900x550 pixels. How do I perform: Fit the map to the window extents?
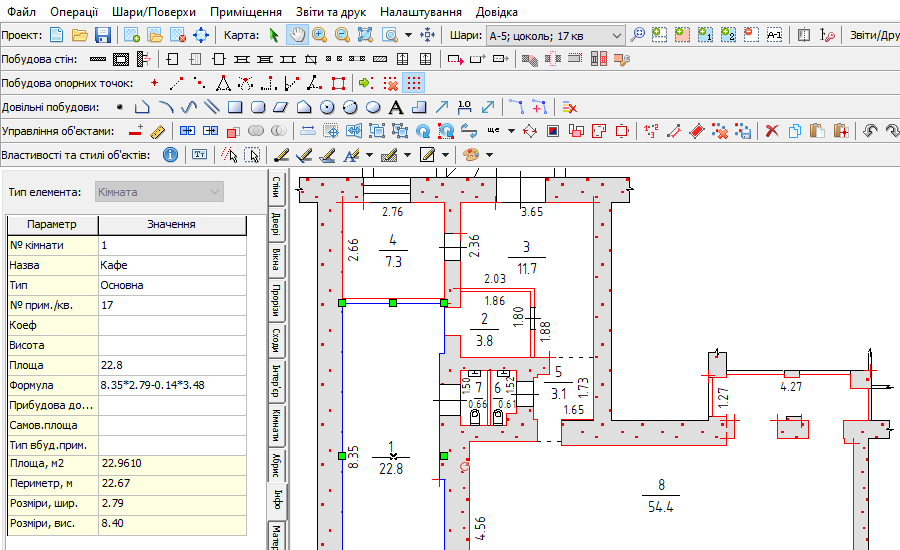click(x=365, y=35)
